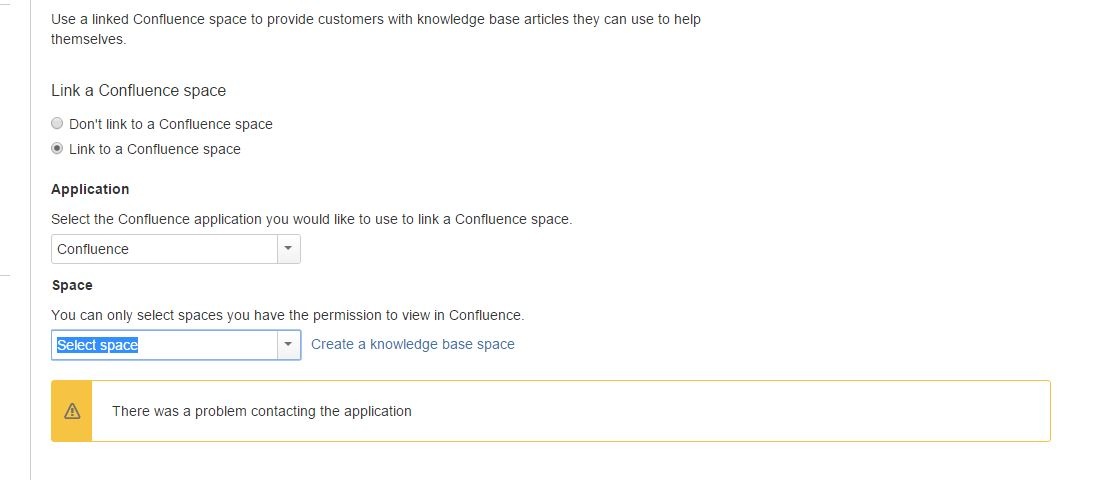Click the "Link a Confluence space" heading
The image size is (1108, 480).
click(x=138, y=90)
